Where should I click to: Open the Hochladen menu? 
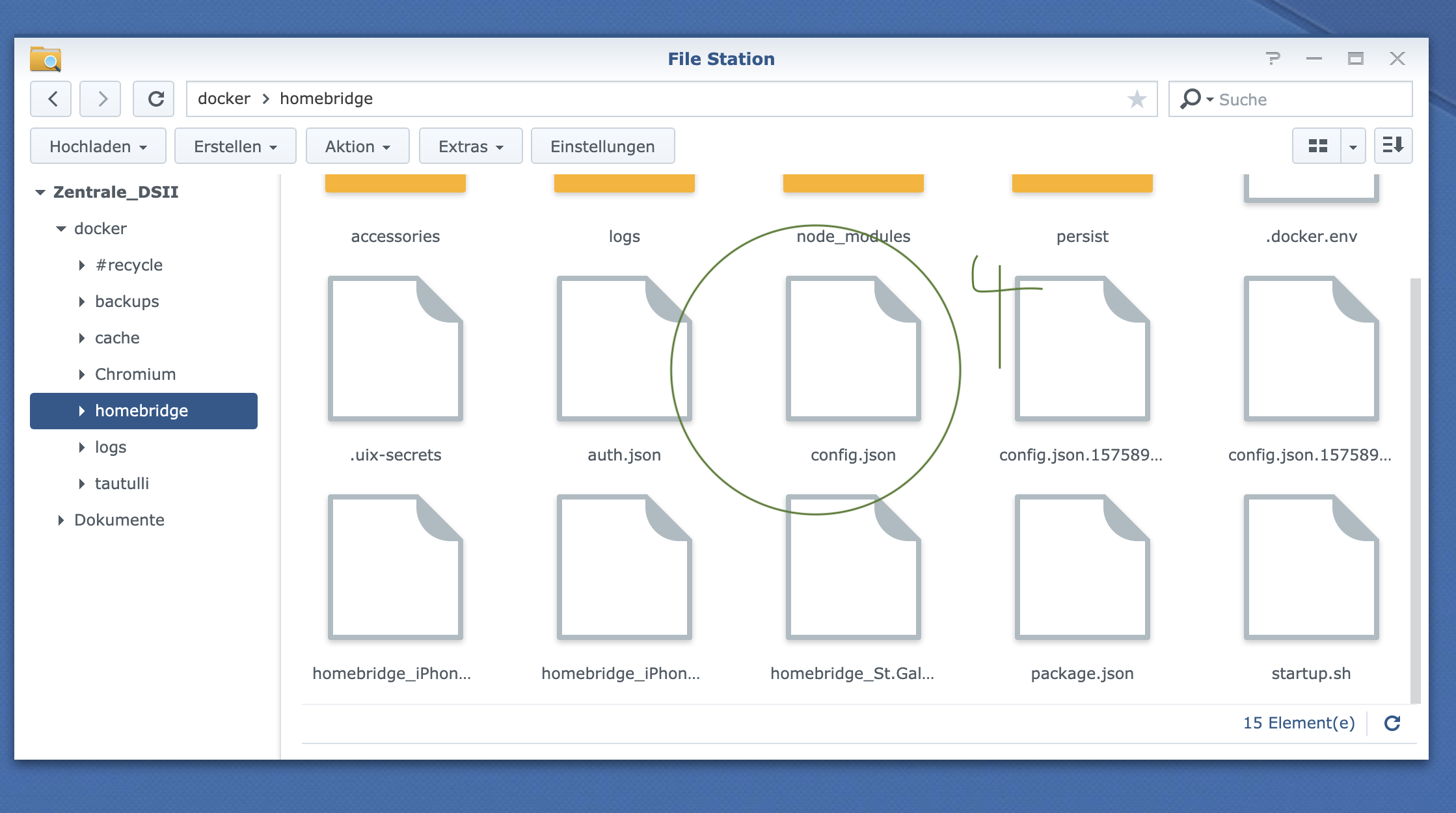pos(98,146)
